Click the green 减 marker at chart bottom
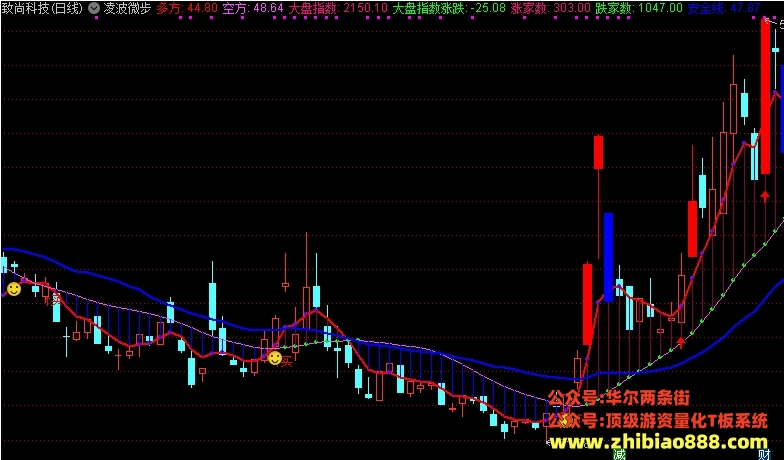Screen dimensions: 784x460 (x=620, y=454)
